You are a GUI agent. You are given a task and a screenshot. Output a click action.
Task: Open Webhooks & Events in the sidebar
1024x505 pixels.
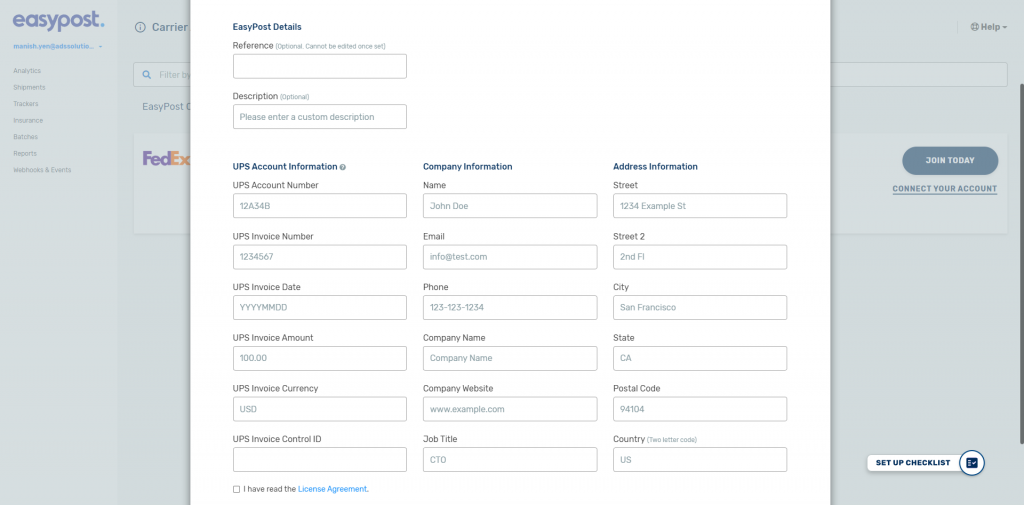[x=42, y=170]
